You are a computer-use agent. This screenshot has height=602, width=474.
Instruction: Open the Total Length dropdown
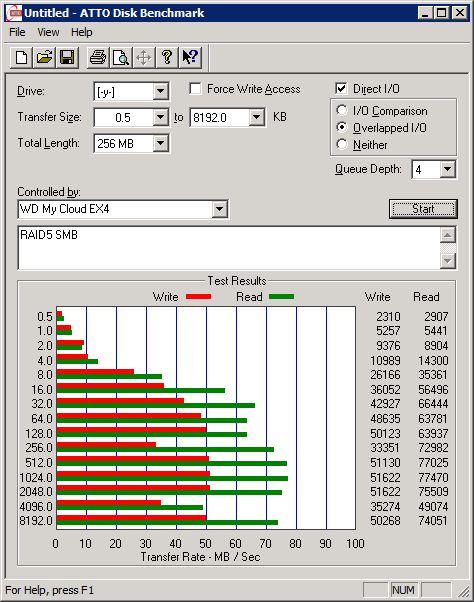pos(160,144)
